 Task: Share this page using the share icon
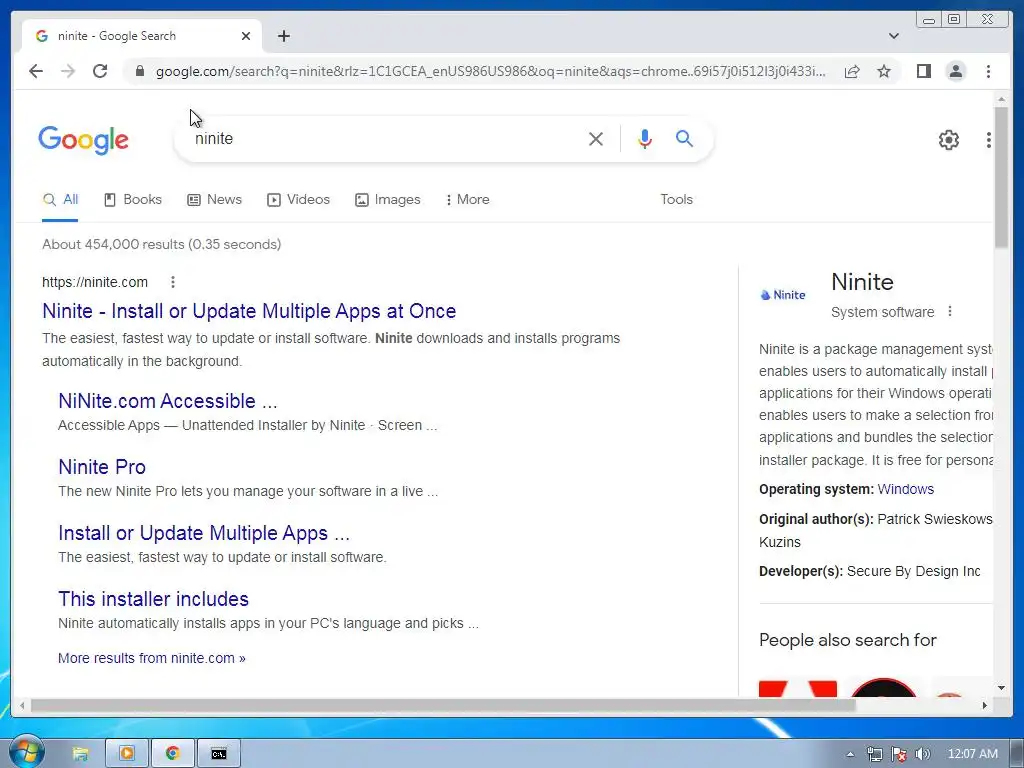(852, 71)
